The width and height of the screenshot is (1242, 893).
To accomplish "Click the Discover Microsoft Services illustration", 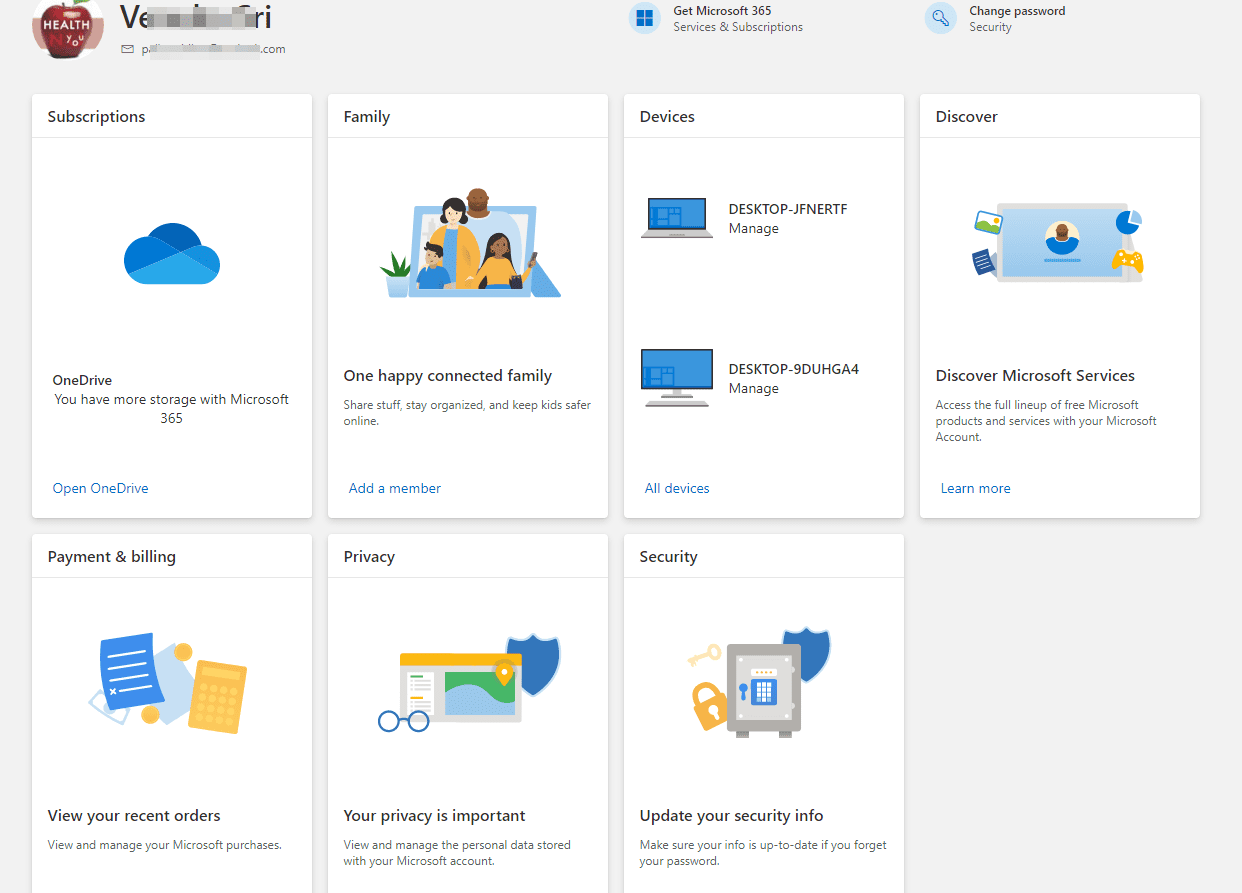I will (x=1058, y=245).
